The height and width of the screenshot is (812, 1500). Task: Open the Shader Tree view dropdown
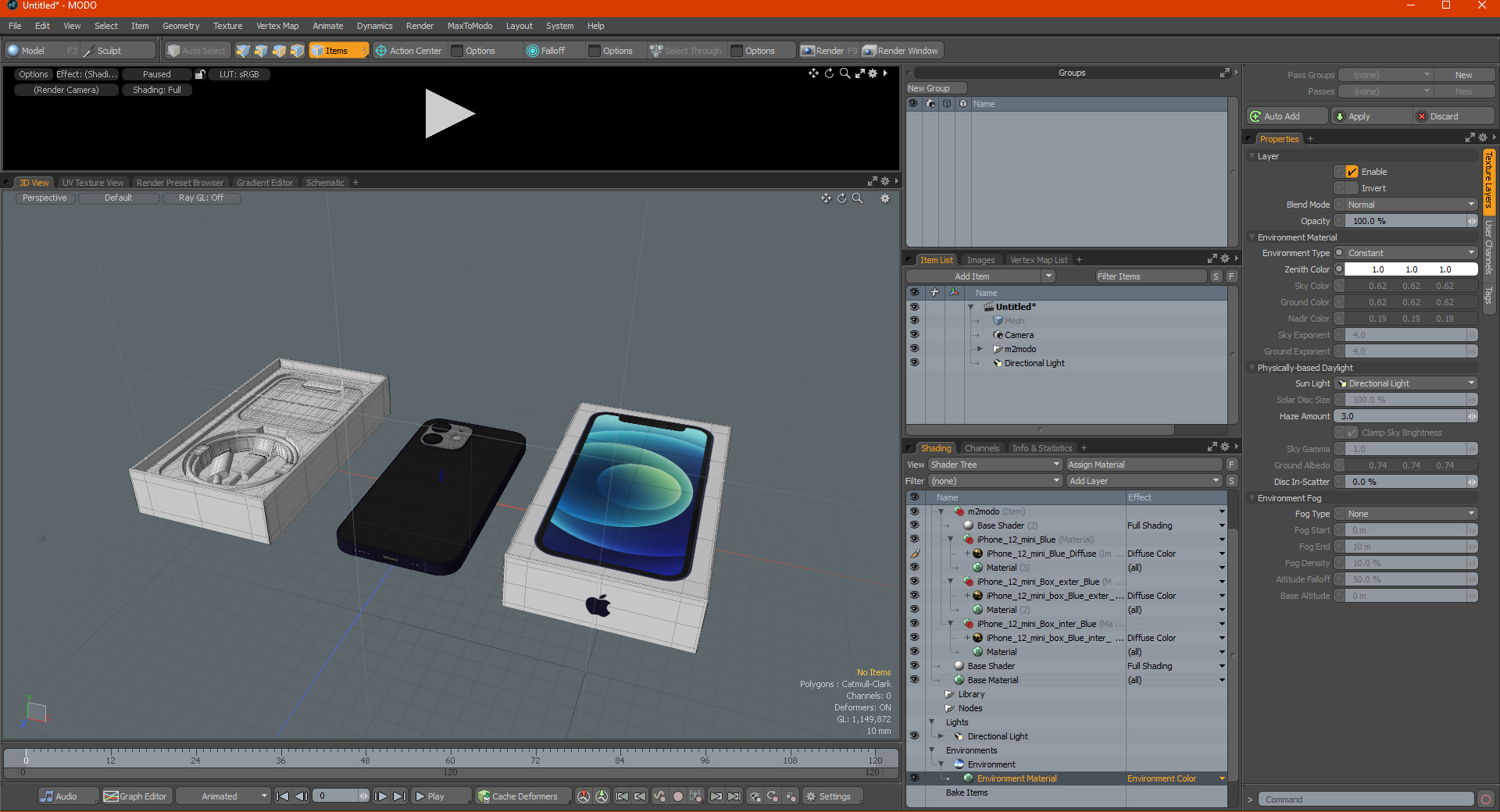[x=995, y=465]
